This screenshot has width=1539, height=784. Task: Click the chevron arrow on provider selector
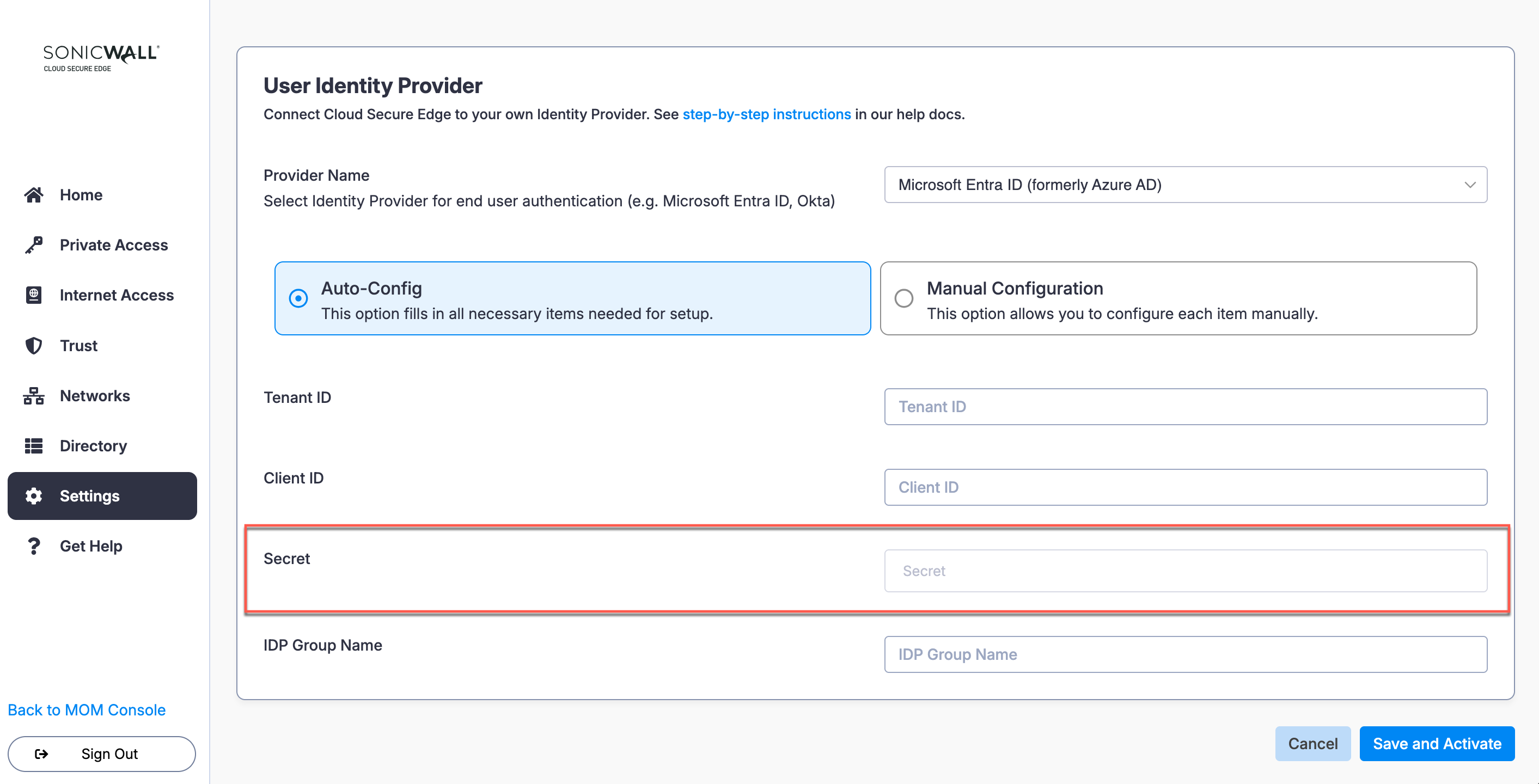pyautogui.click(x=1470, y=185)
